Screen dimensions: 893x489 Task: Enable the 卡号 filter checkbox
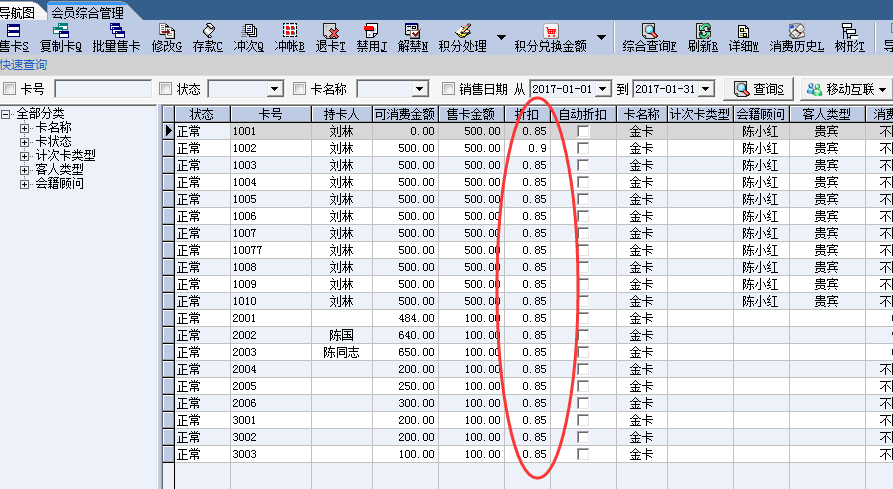10,89
